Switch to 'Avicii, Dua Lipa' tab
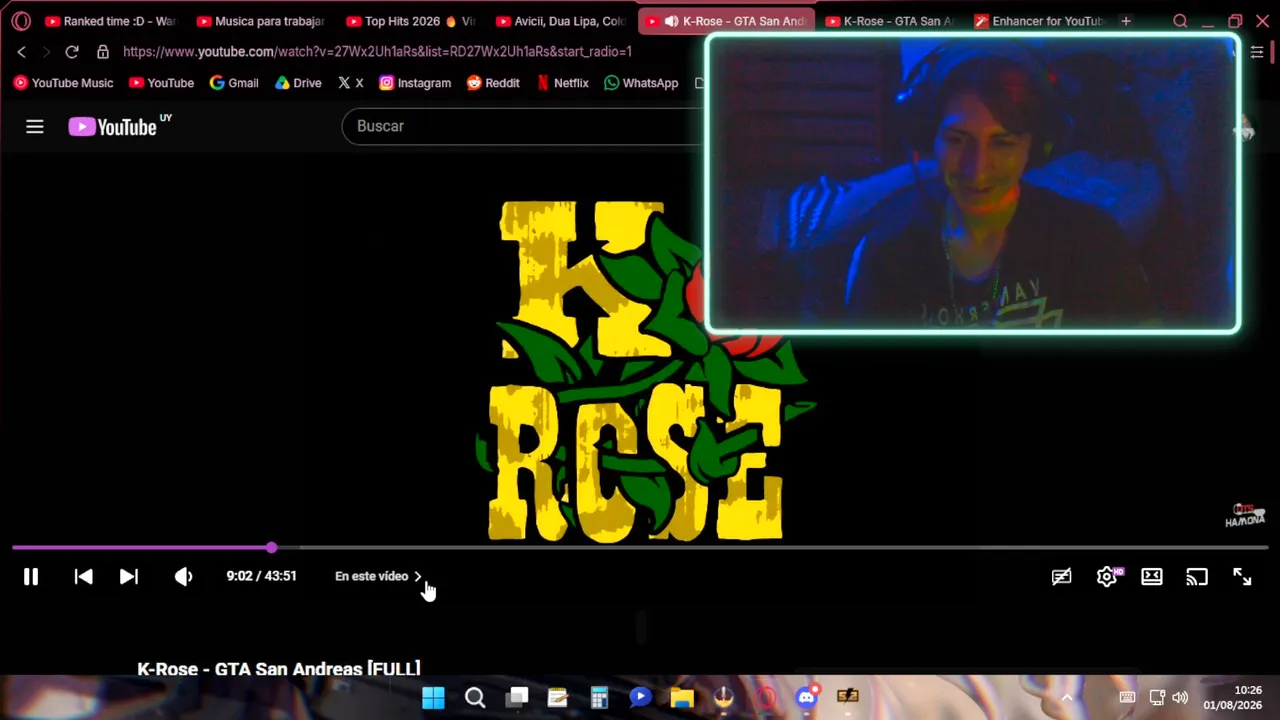1280x720 pixels. [561, 21]
